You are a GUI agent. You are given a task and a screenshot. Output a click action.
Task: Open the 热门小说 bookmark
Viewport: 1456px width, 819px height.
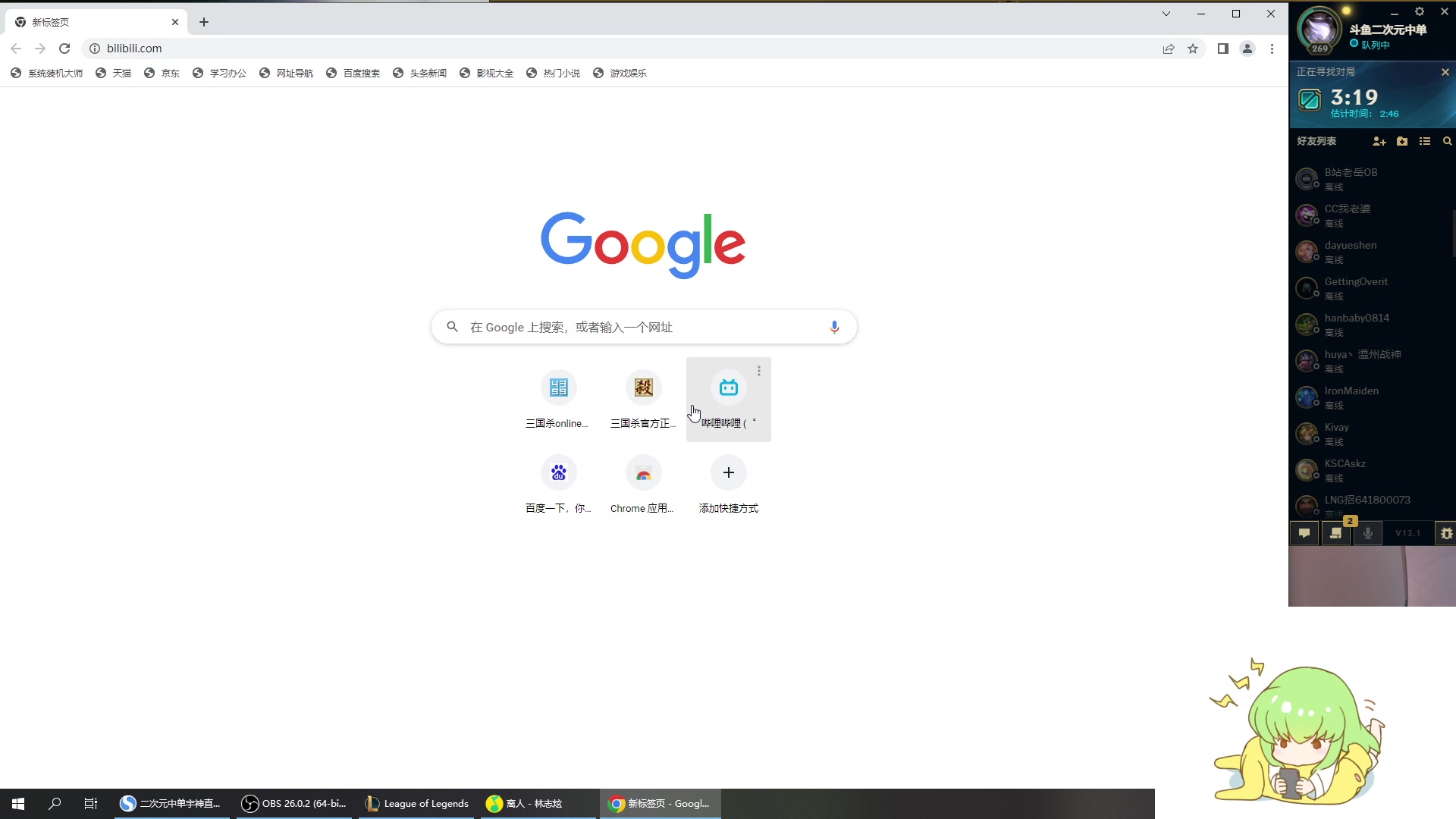pos(554,74)
